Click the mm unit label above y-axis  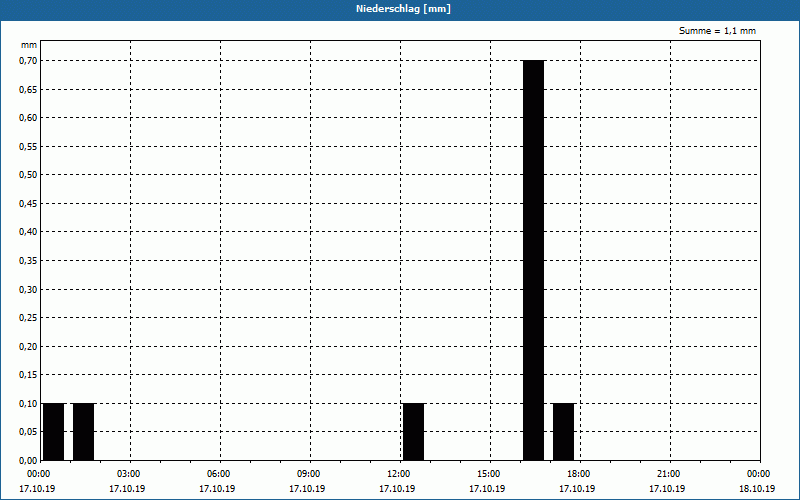point(29,45)
